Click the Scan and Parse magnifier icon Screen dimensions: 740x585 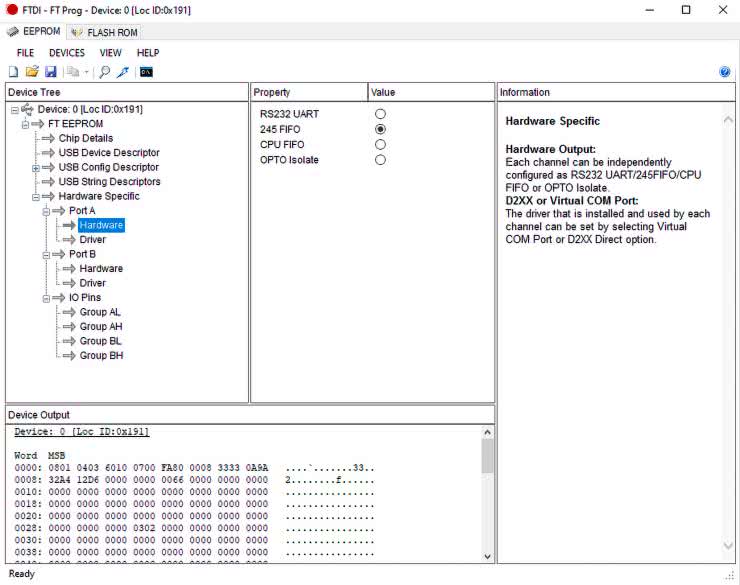104,72
